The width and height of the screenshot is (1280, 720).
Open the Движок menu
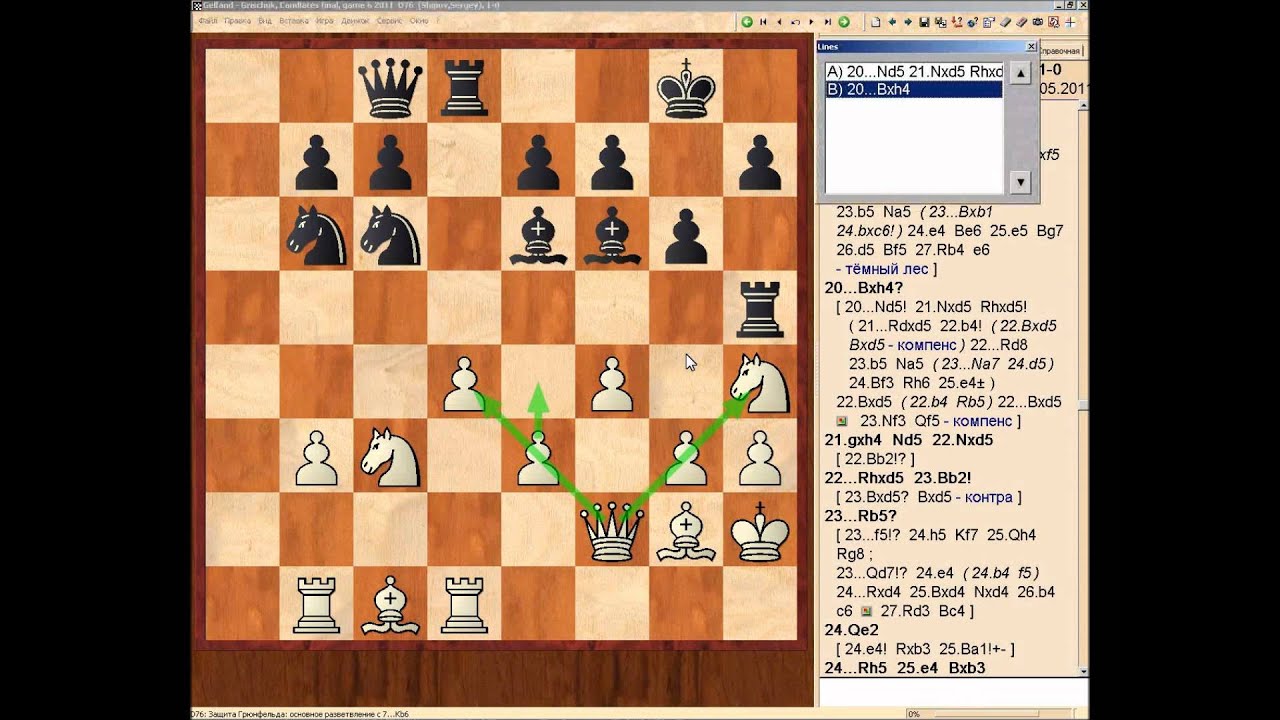pyautogui.click(x=355, y=21)
